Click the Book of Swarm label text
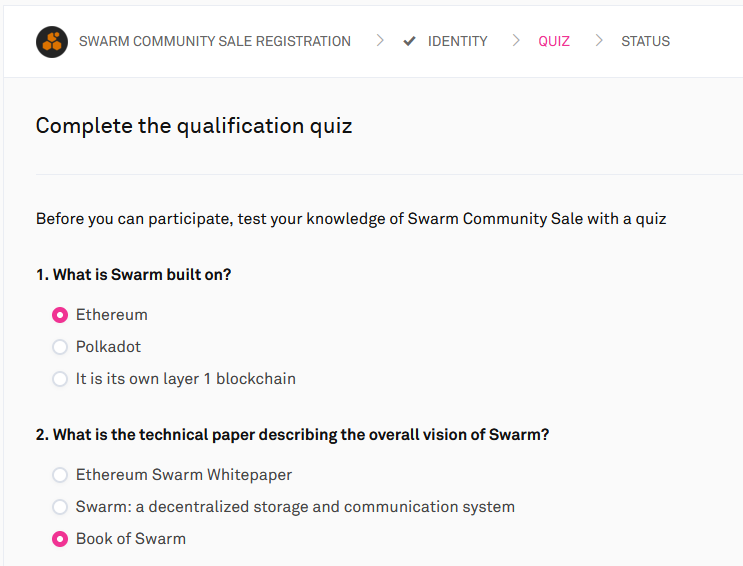This screenshot has width=743, height=566. 131,539
